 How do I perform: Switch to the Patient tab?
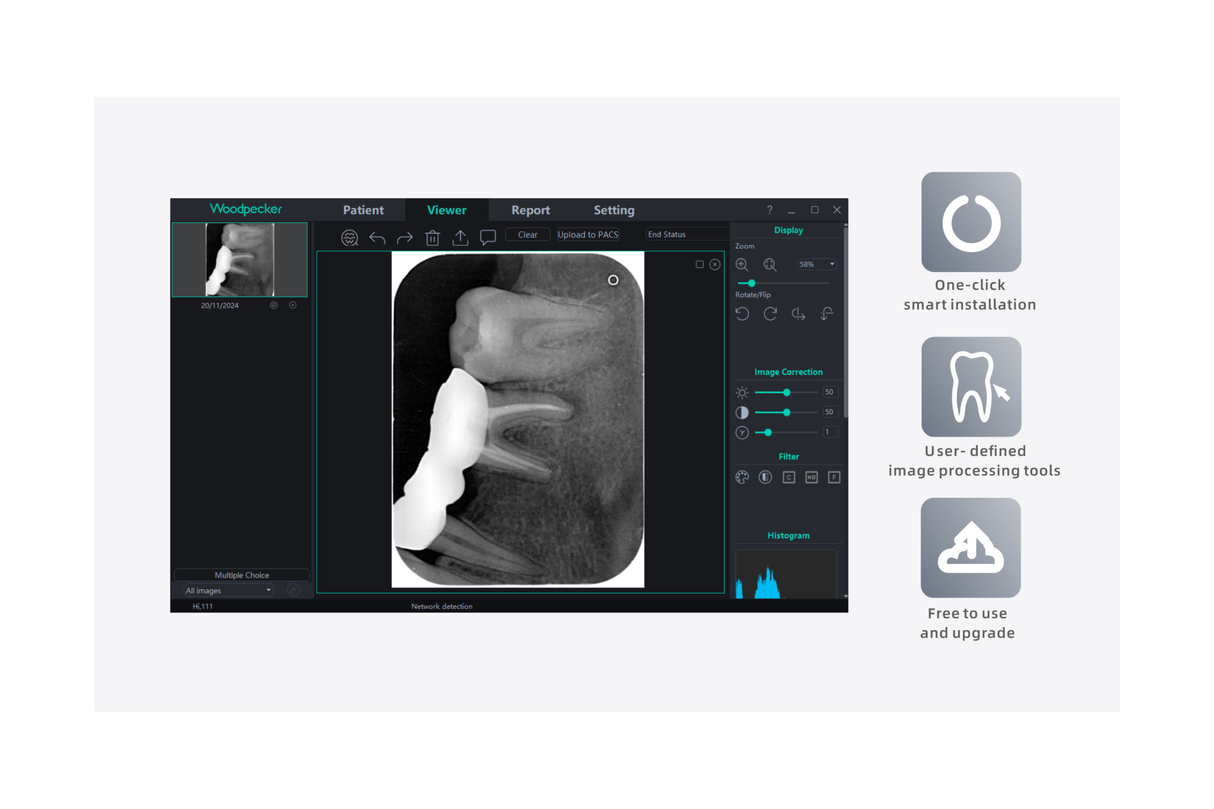pos(363,210)
